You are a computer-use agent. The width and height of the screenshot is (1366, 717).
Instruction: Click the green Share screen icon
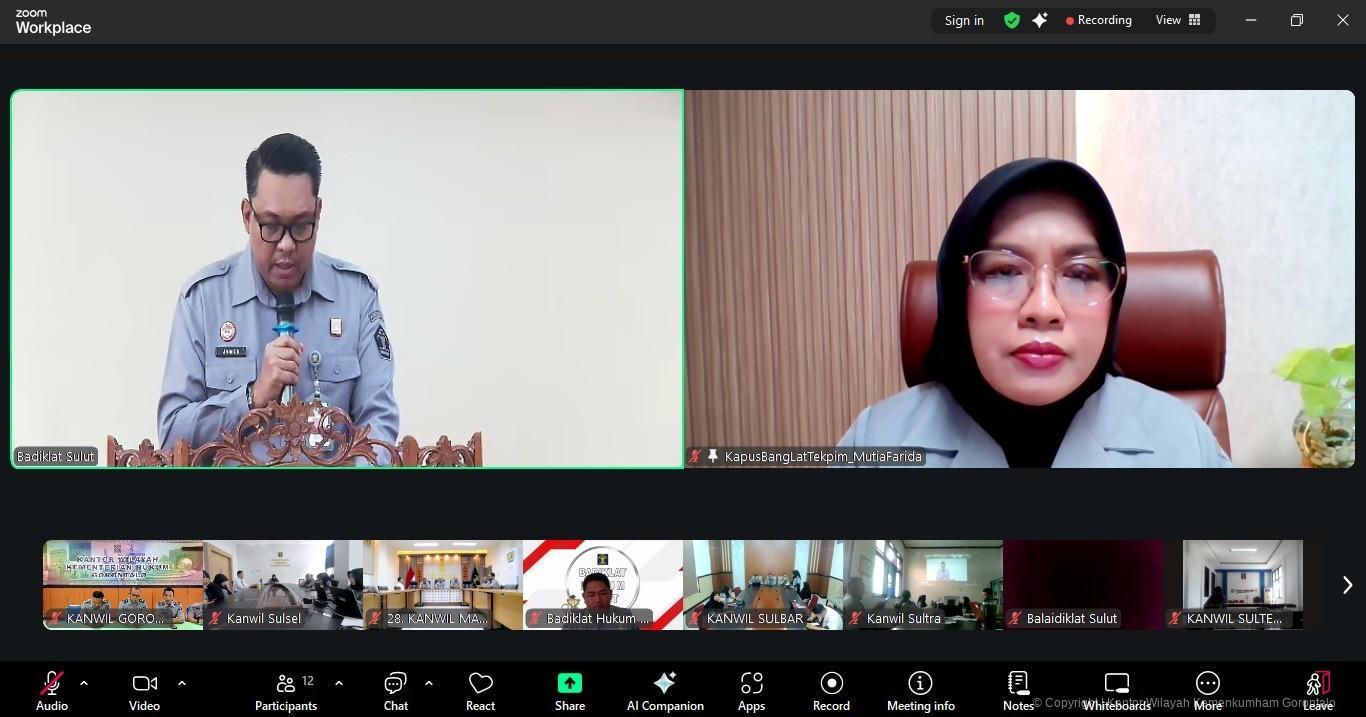click(x=570, y=683)
